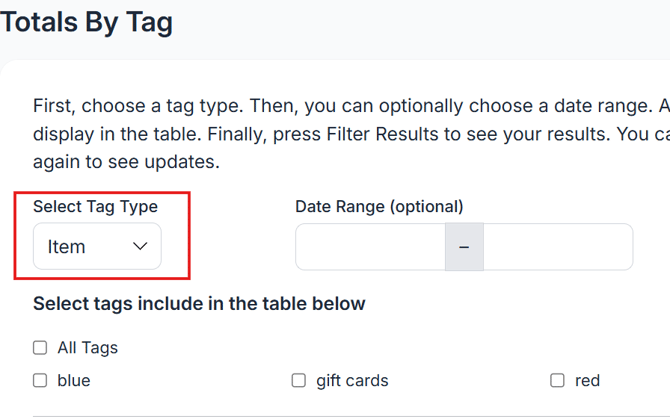Click the "Item" value in the tag type box
Image resolution: width=670 pixels, height=419 pixels.
point(67,246)
